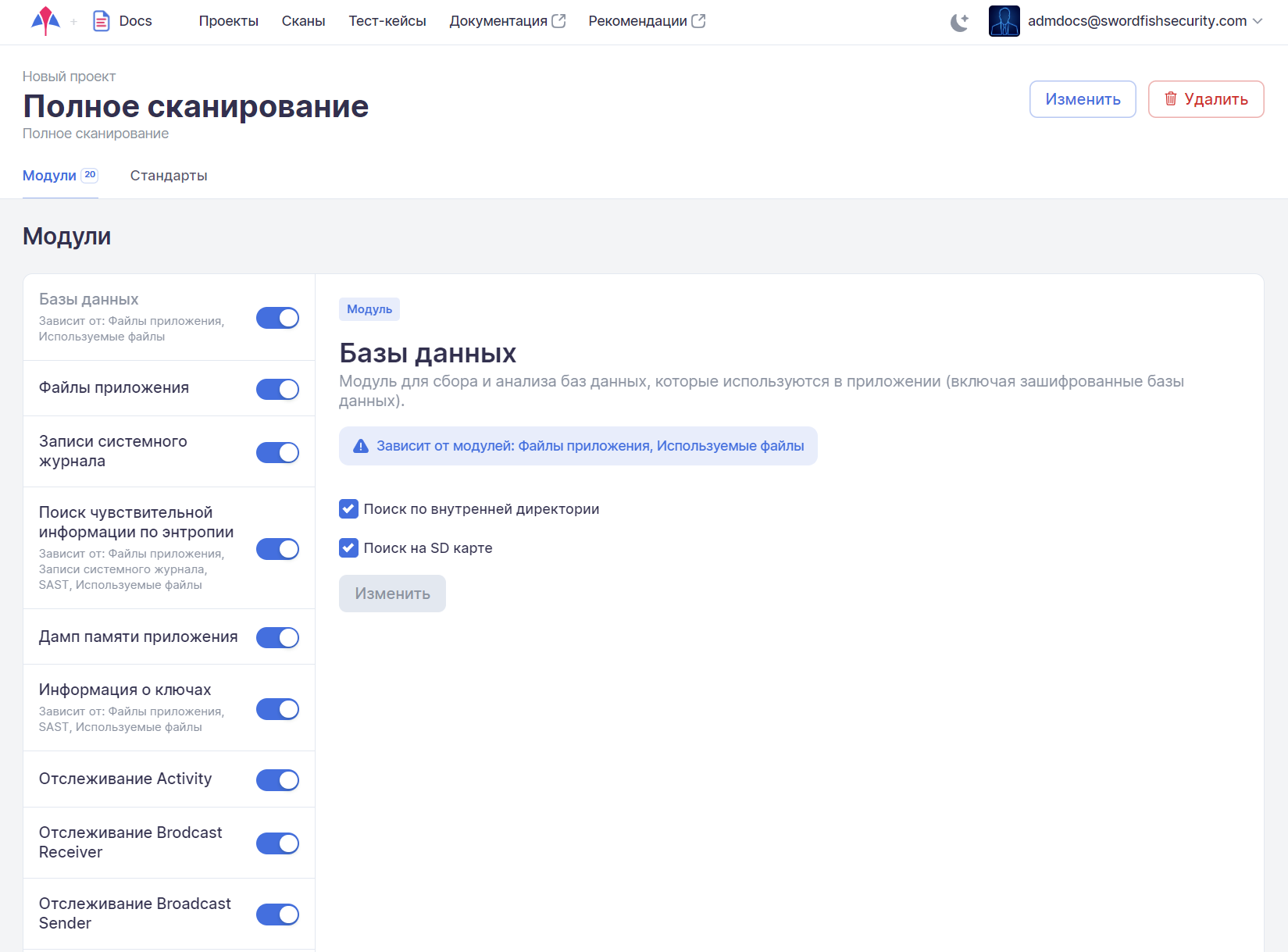This screenshot has height=952, width=1288.
Task: Click the user avatar image
Action: (x=1004, y=21)
